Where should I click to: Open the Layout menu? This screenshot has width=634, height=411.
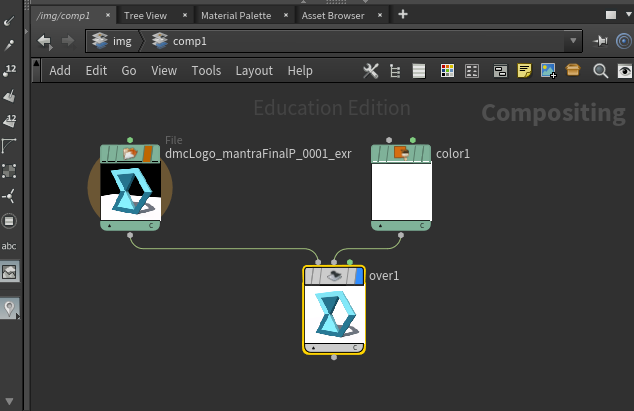(253, 71)
